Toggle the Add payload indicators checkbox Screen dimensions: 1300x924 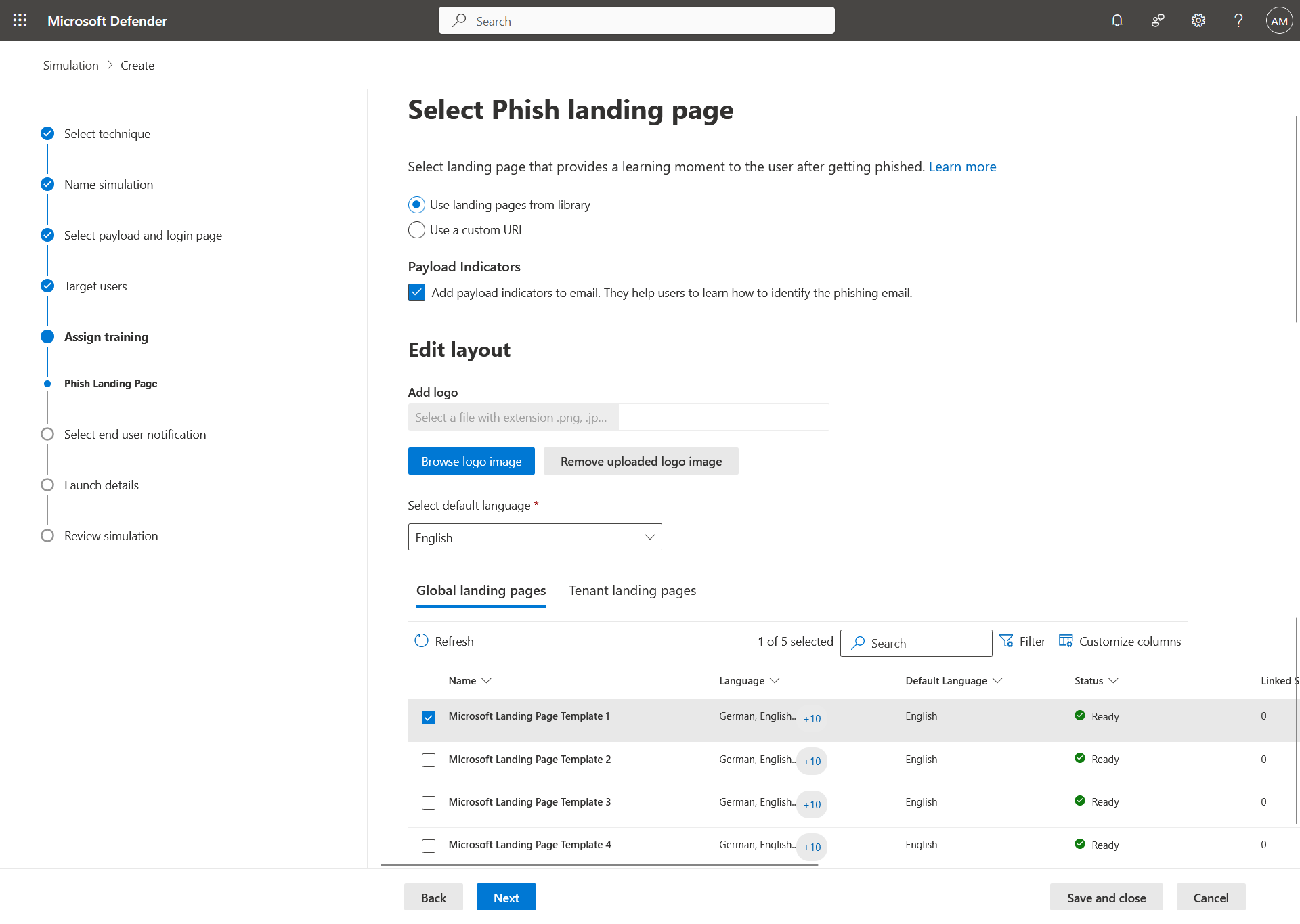point(416,292)
